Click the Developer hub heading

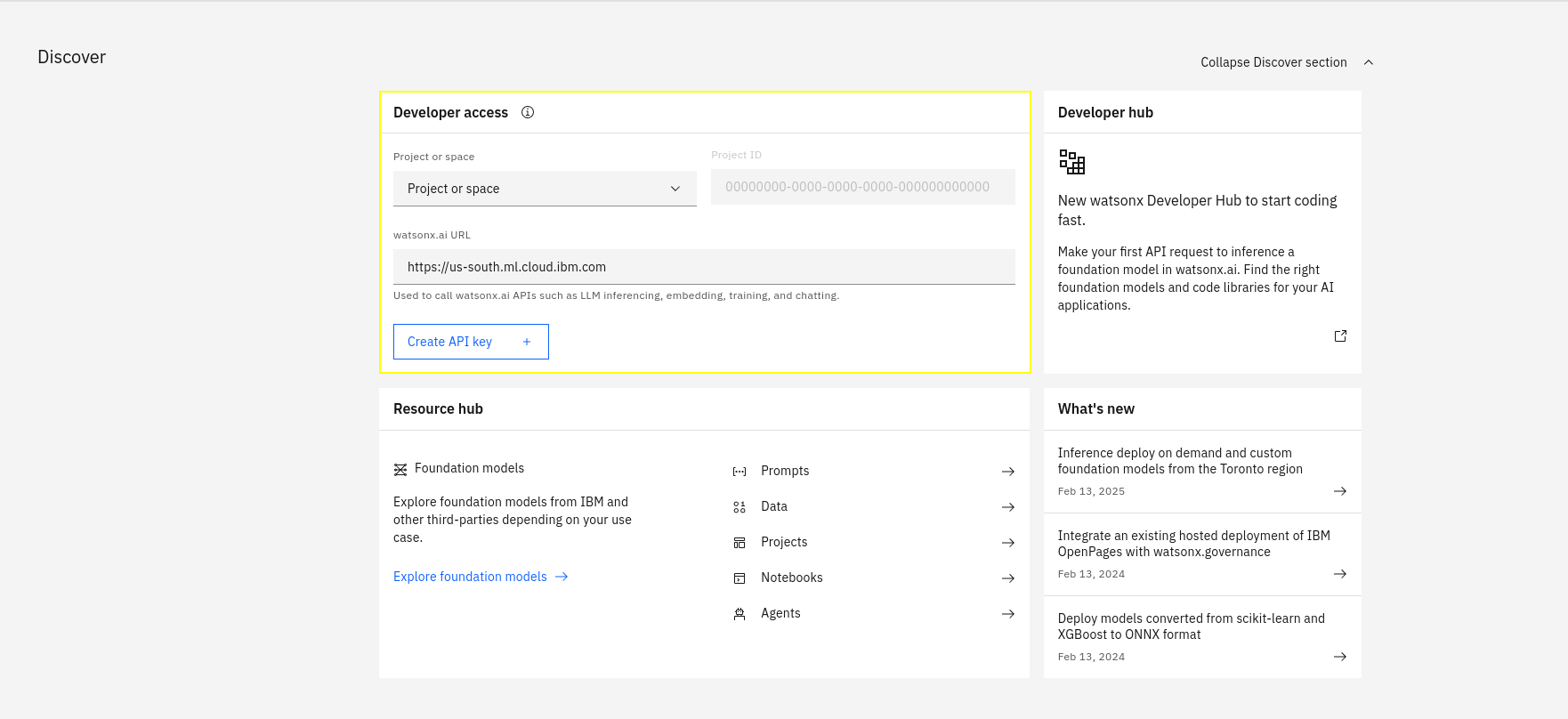click(1105, 113)
